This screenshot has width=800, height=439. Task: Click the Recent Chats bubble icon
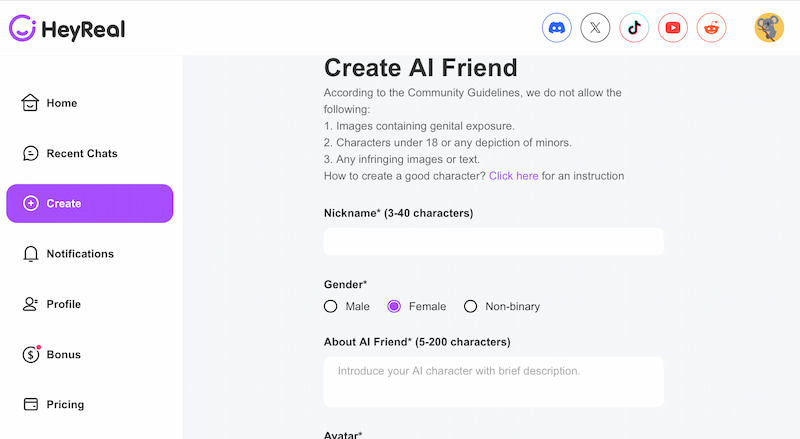click(x=31, y=153)
